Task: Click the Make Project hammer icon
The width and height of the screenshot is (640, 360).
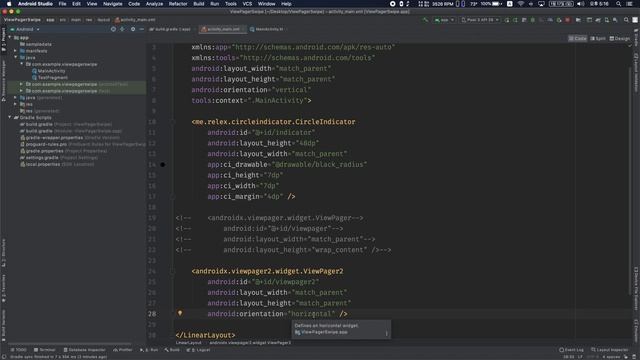Action: click(x=425, y=20)
